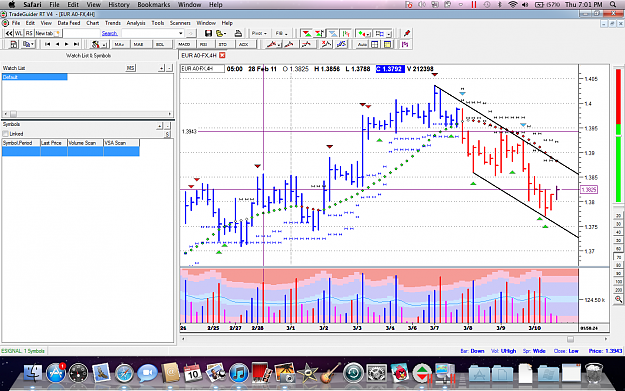Click the Last Price column header
This screenshot has width=625, height=391.
pos(54,143)
